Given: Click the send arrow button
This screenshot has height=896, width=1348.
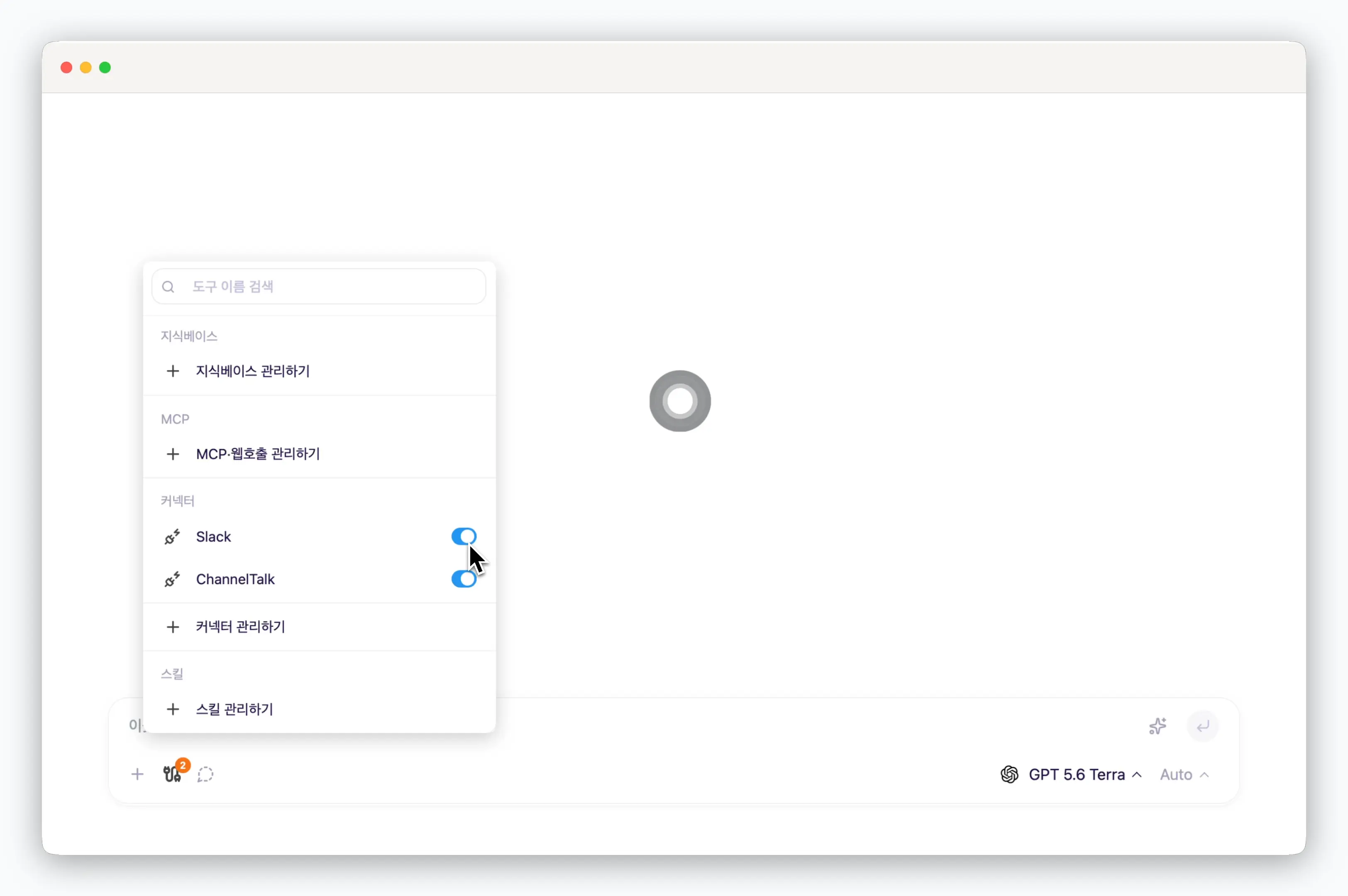Looking at the screenshot, I should pyautogui.click(x=1203, y=726).
